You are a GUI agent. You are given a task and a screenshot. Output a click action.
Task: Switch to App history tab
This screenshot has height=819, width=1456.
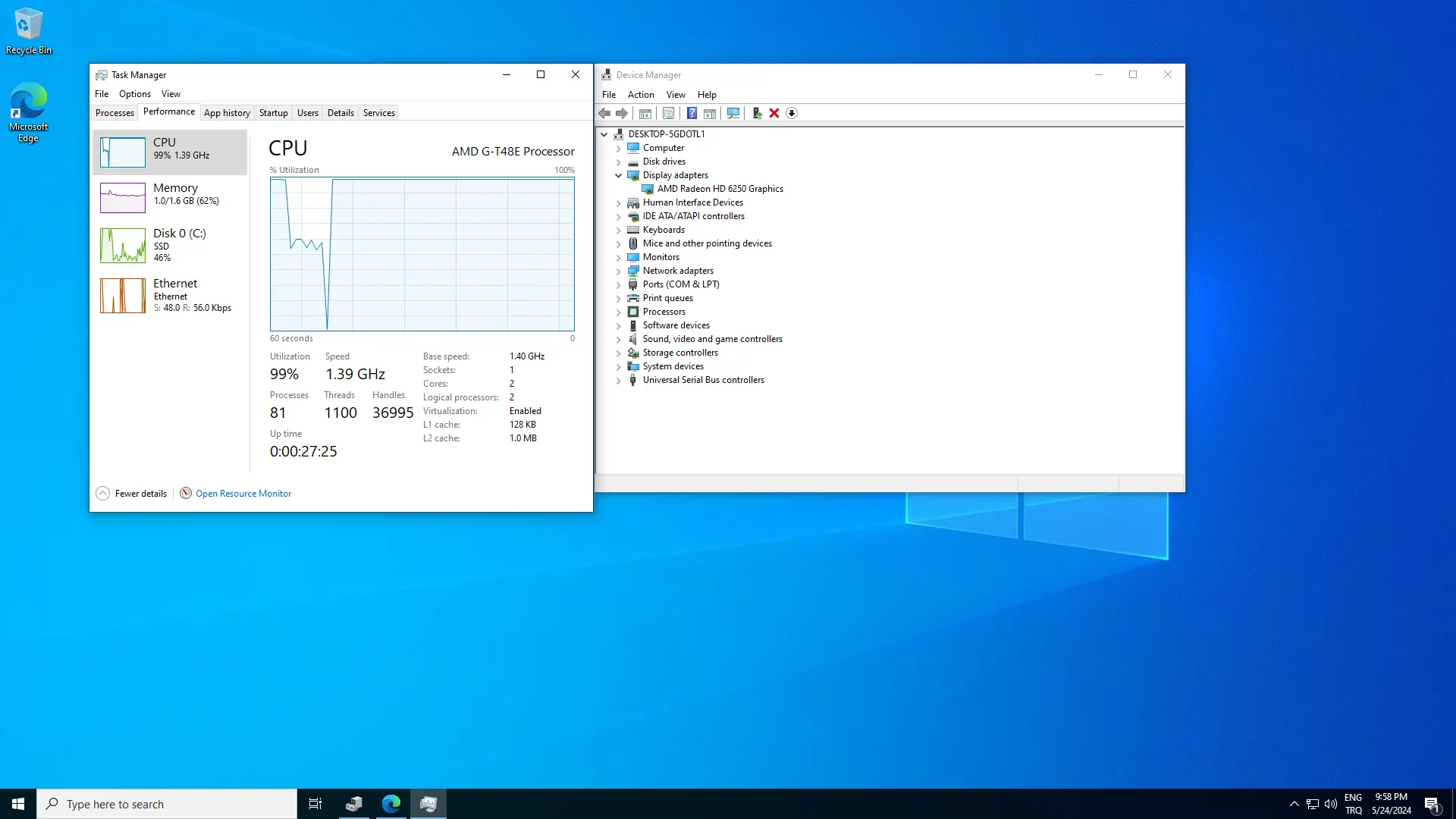[x=227, y=113]
